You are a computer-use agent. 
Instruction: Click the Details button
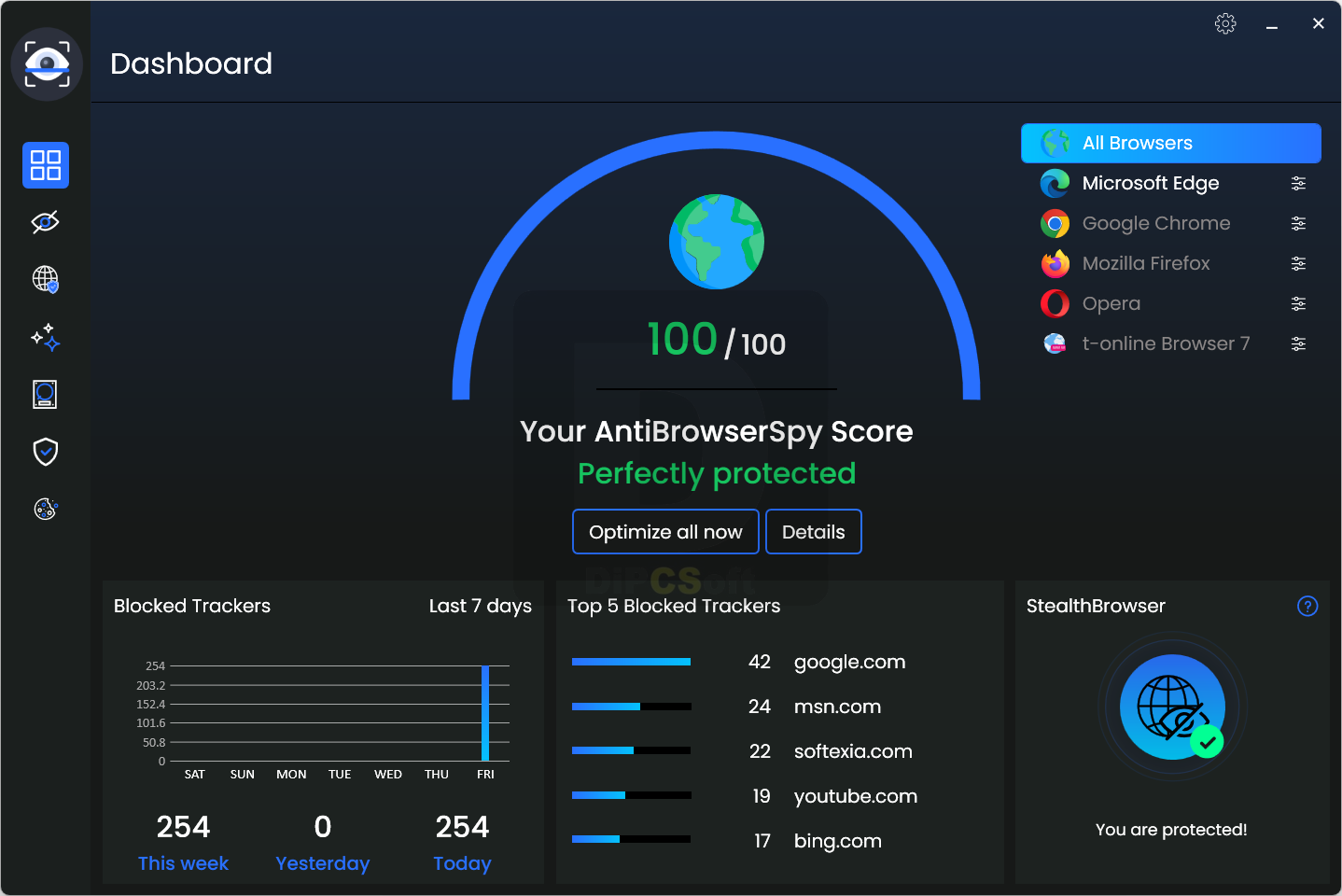pyautogui.click(x=814, y=532)
